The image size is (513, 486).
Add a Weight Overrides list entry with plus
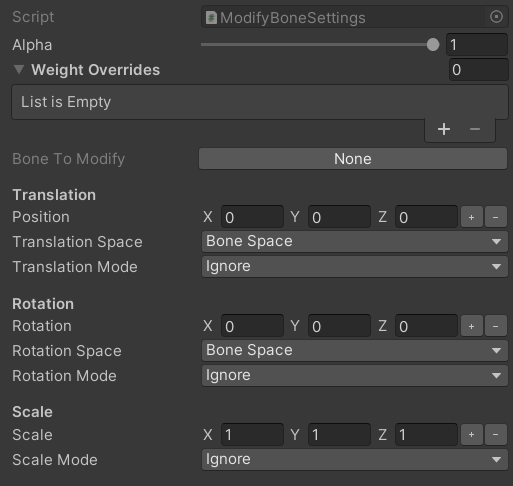(x=444, y=129)
